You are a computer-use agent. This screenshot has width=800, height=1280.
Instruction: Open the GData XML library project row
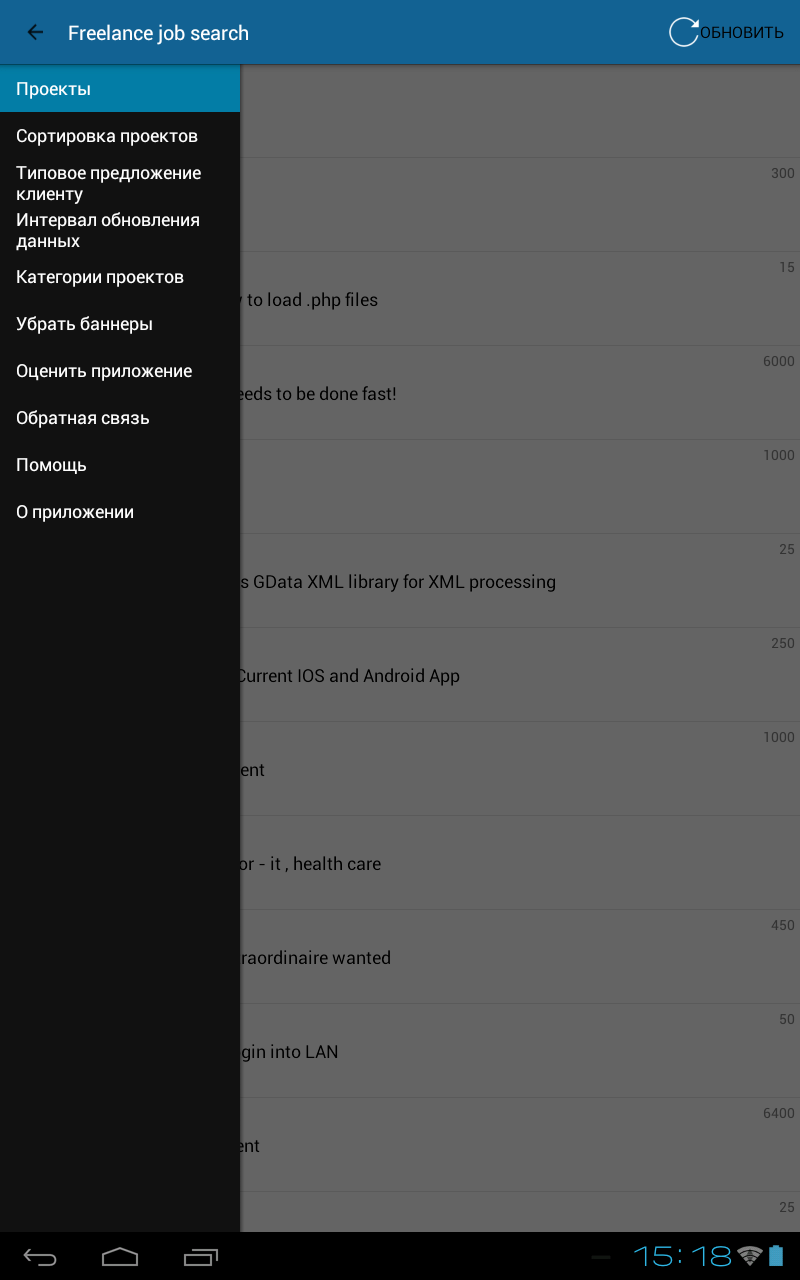pos(520,581)
